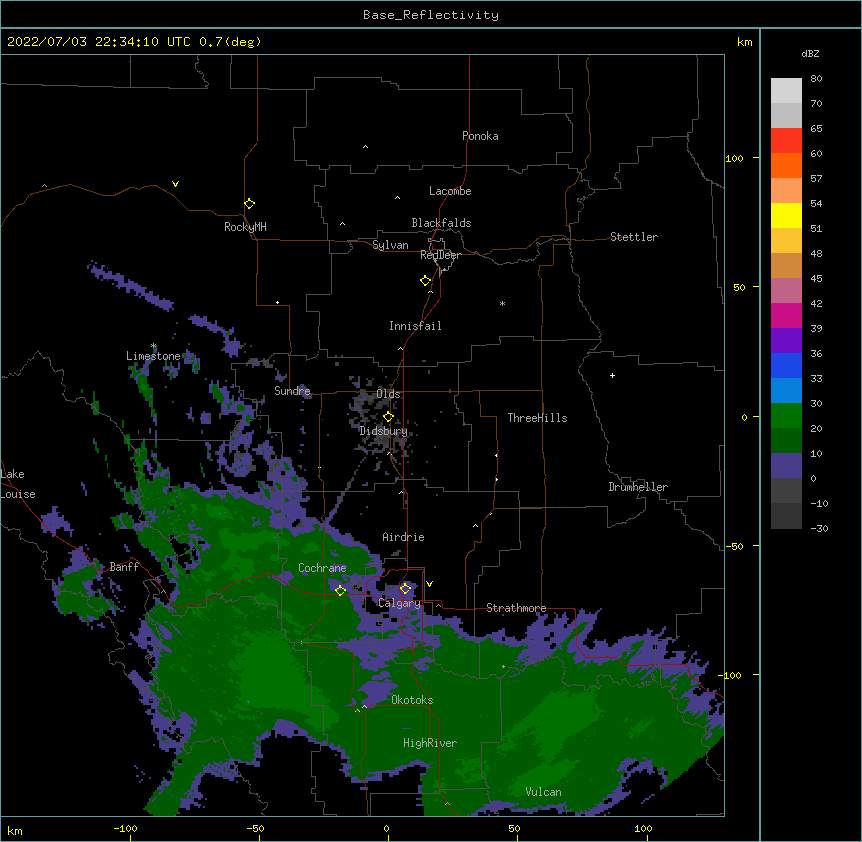
Task: Click the Lacombe city label
Action: click(x=450, y=191)
